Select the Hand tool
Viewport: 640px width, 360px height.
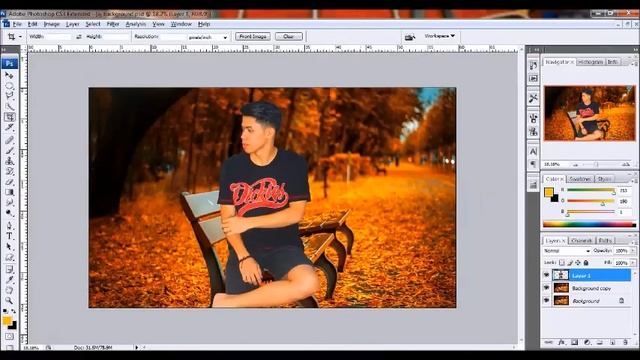pos(9,290)
